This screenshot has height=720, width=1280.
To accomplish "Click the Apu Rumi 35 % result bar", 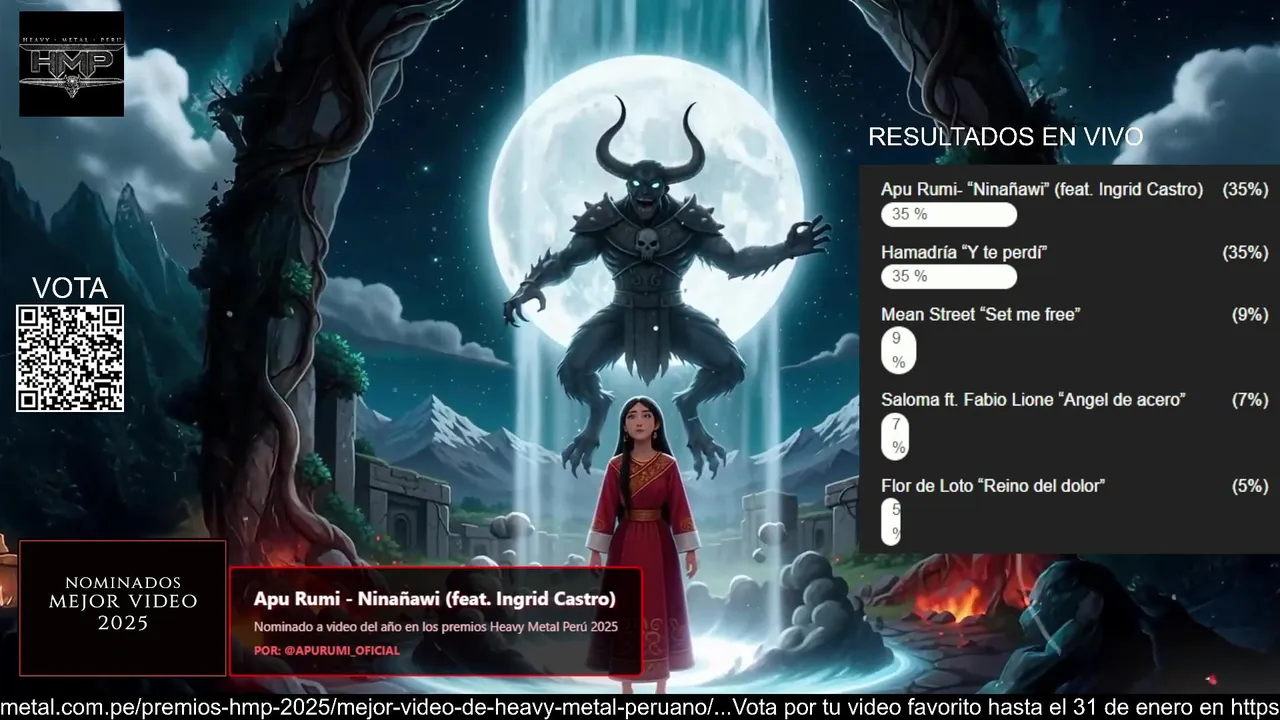I will 948,214.
